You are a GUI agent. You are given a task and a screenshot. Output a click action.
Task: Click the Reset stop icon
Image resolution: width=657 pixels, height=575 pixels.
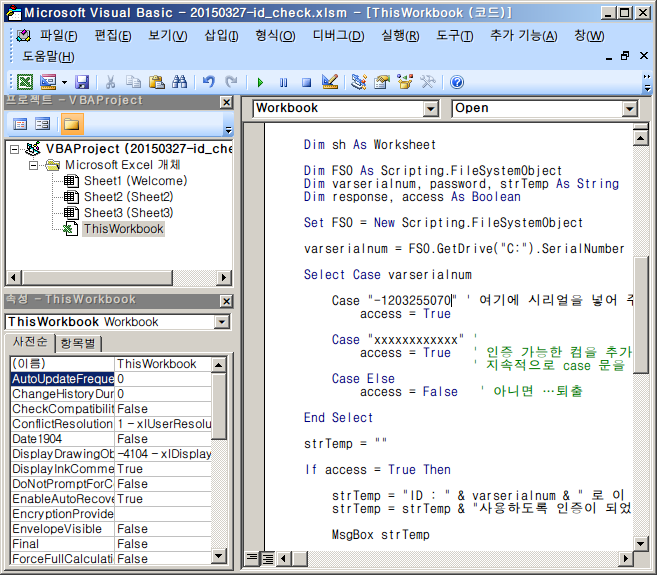click(307, 82)
